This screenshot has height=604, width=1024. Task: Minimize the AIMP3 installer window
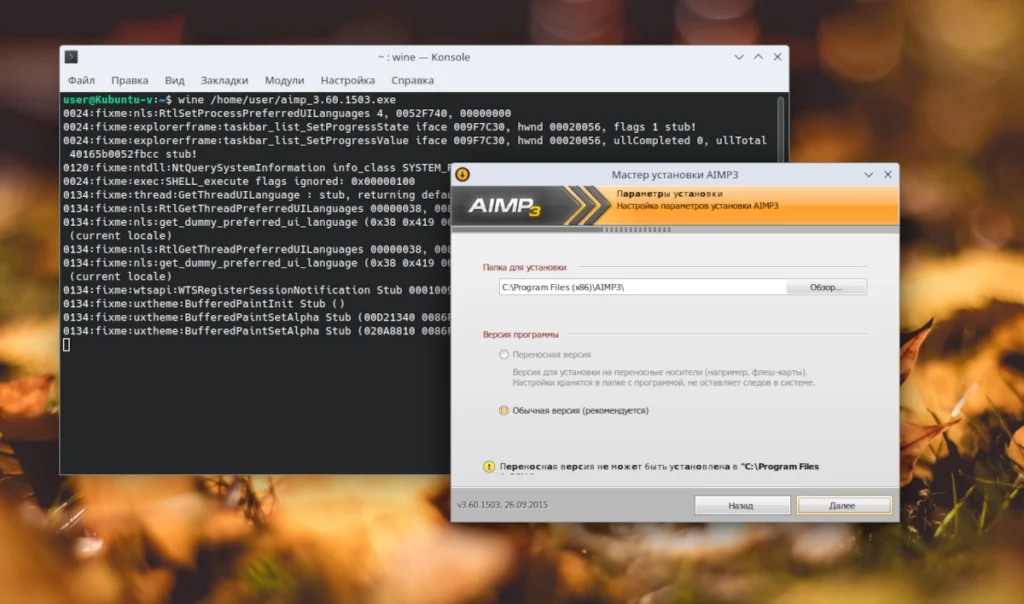click(869, 174)
